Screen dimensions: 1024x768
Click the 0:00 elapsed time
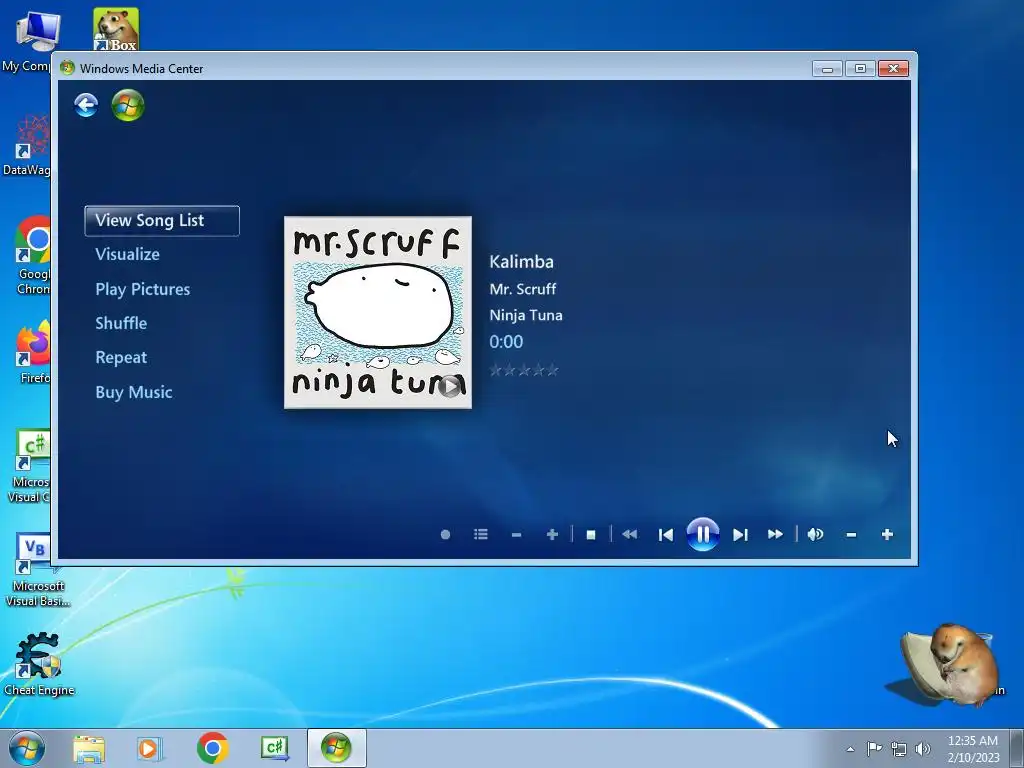506,342
